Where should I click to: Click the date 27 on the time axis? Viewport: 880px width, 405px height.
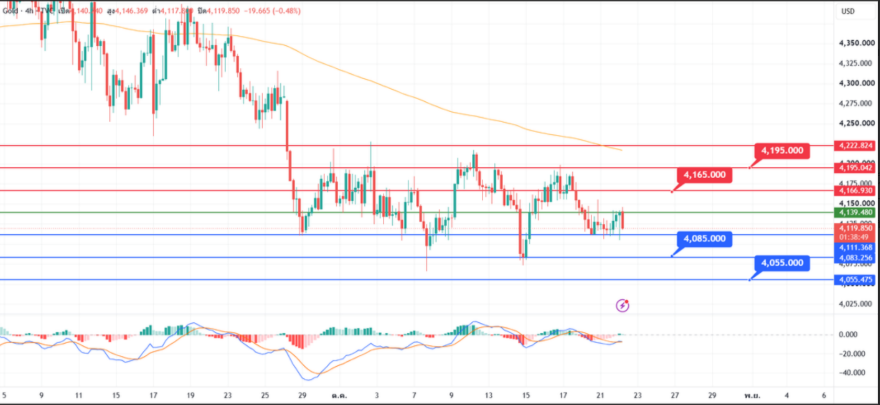[x=675, y=395]
